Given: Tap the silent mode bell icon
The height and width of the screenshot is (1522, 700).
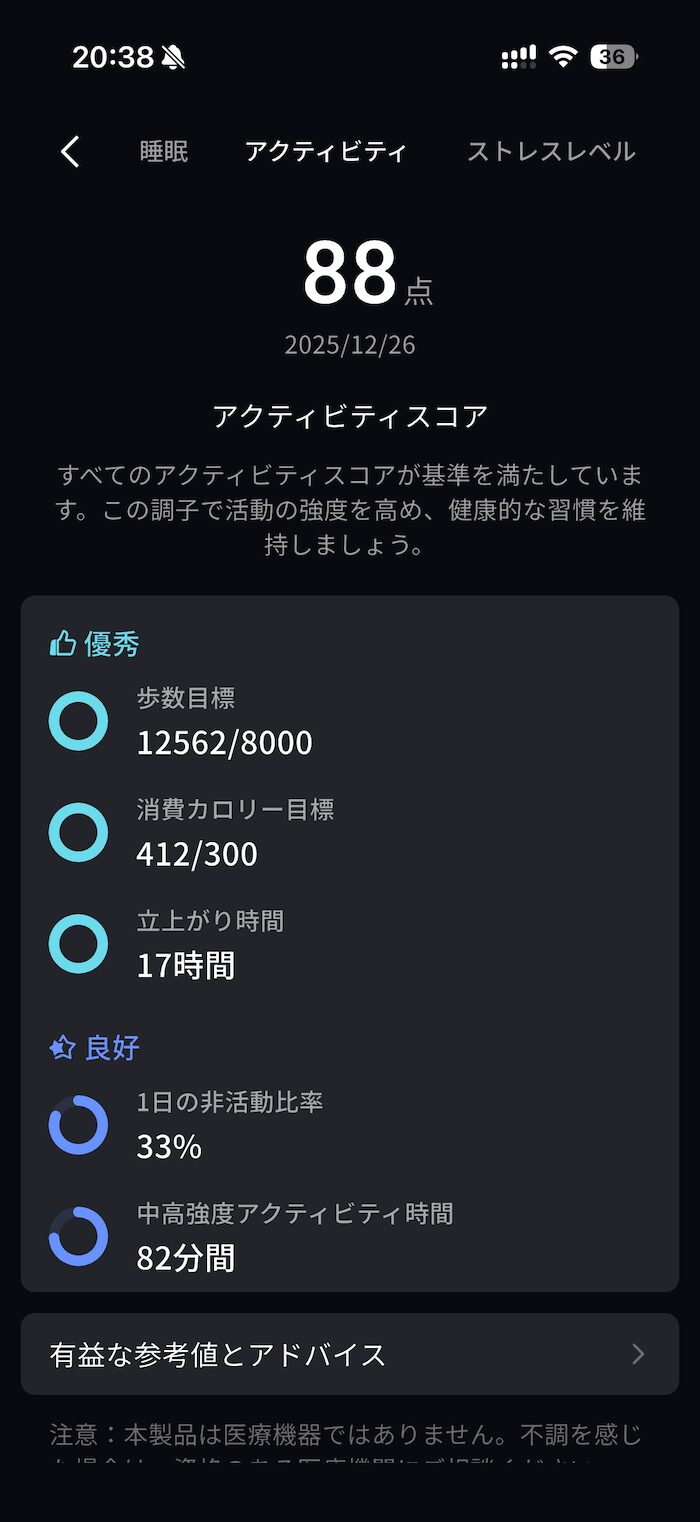Looking at the screenshot, I should tap(173, 58).
